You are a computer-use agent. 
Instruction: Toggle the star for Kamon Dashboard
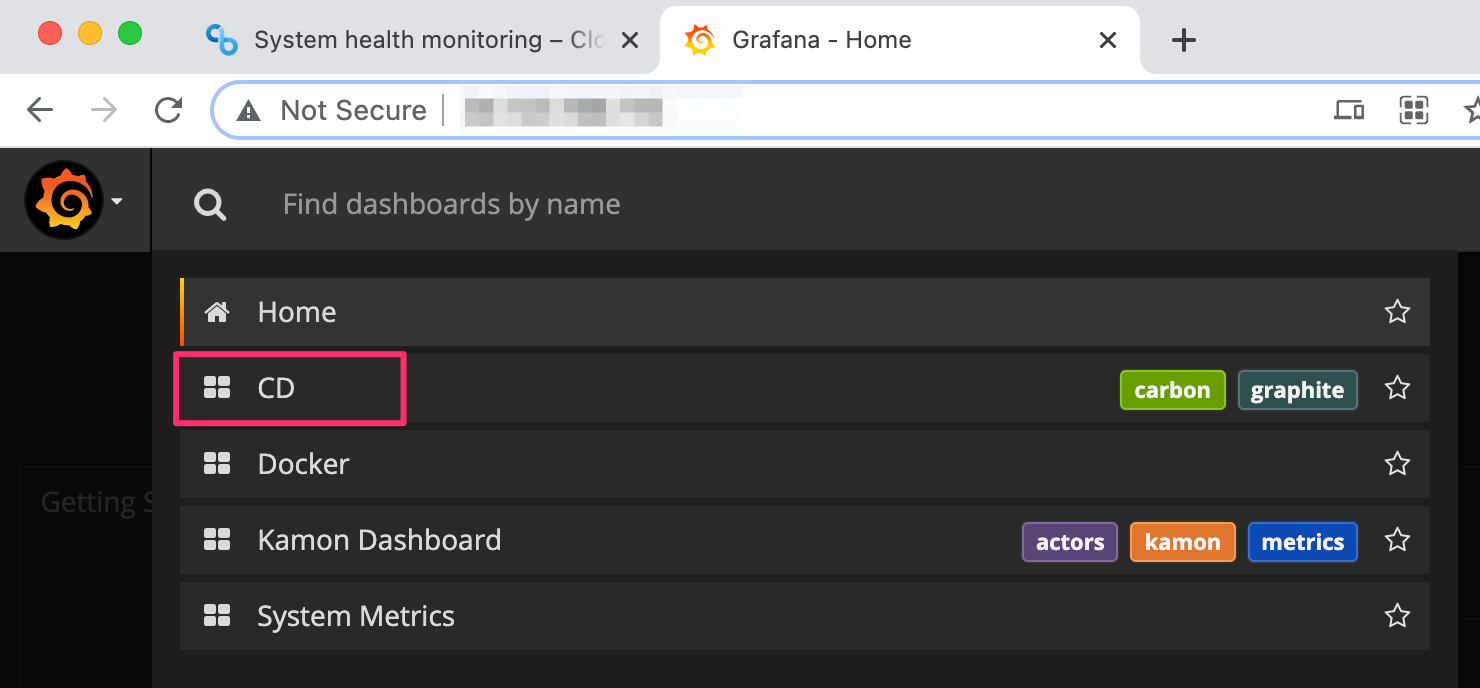[1397, 540]
